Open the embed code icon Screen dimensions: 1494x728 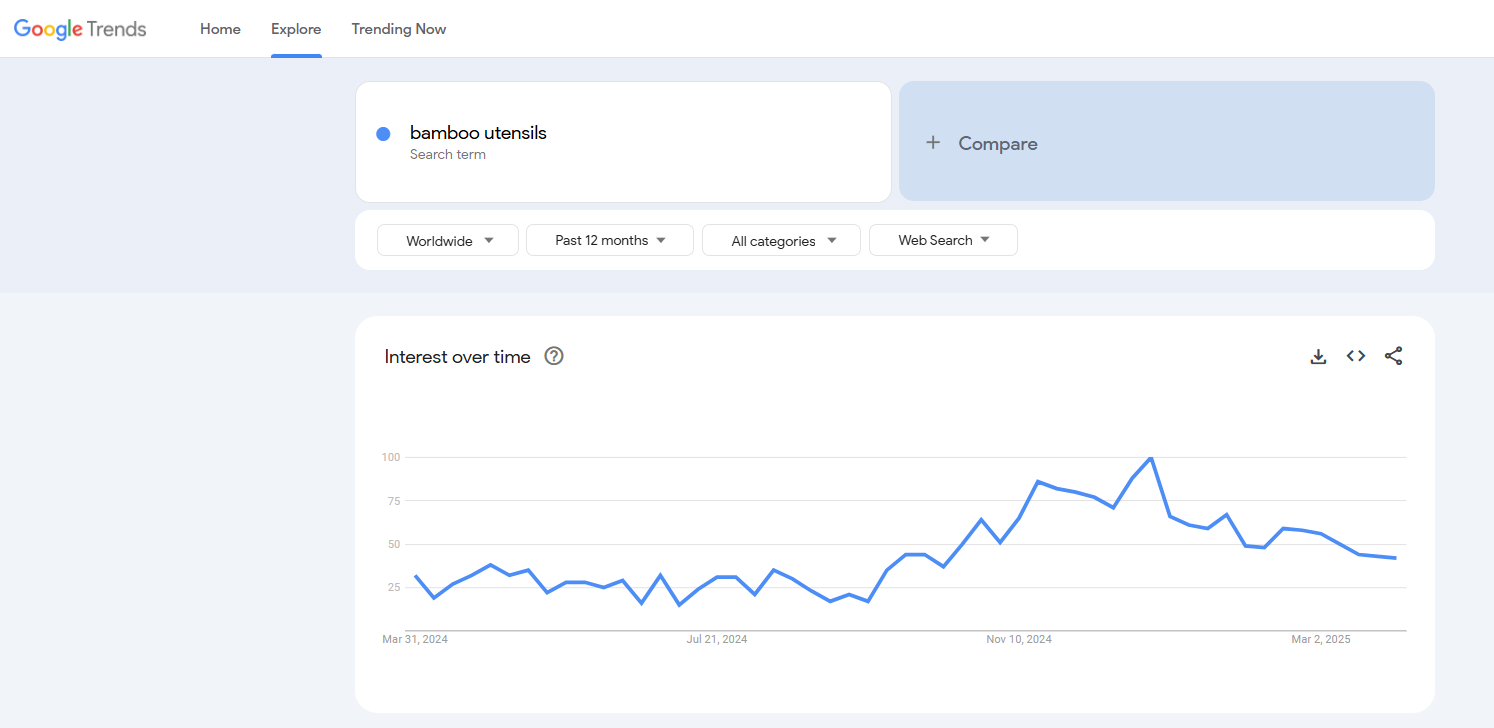pyautogui.click(x=1356, y=356)
